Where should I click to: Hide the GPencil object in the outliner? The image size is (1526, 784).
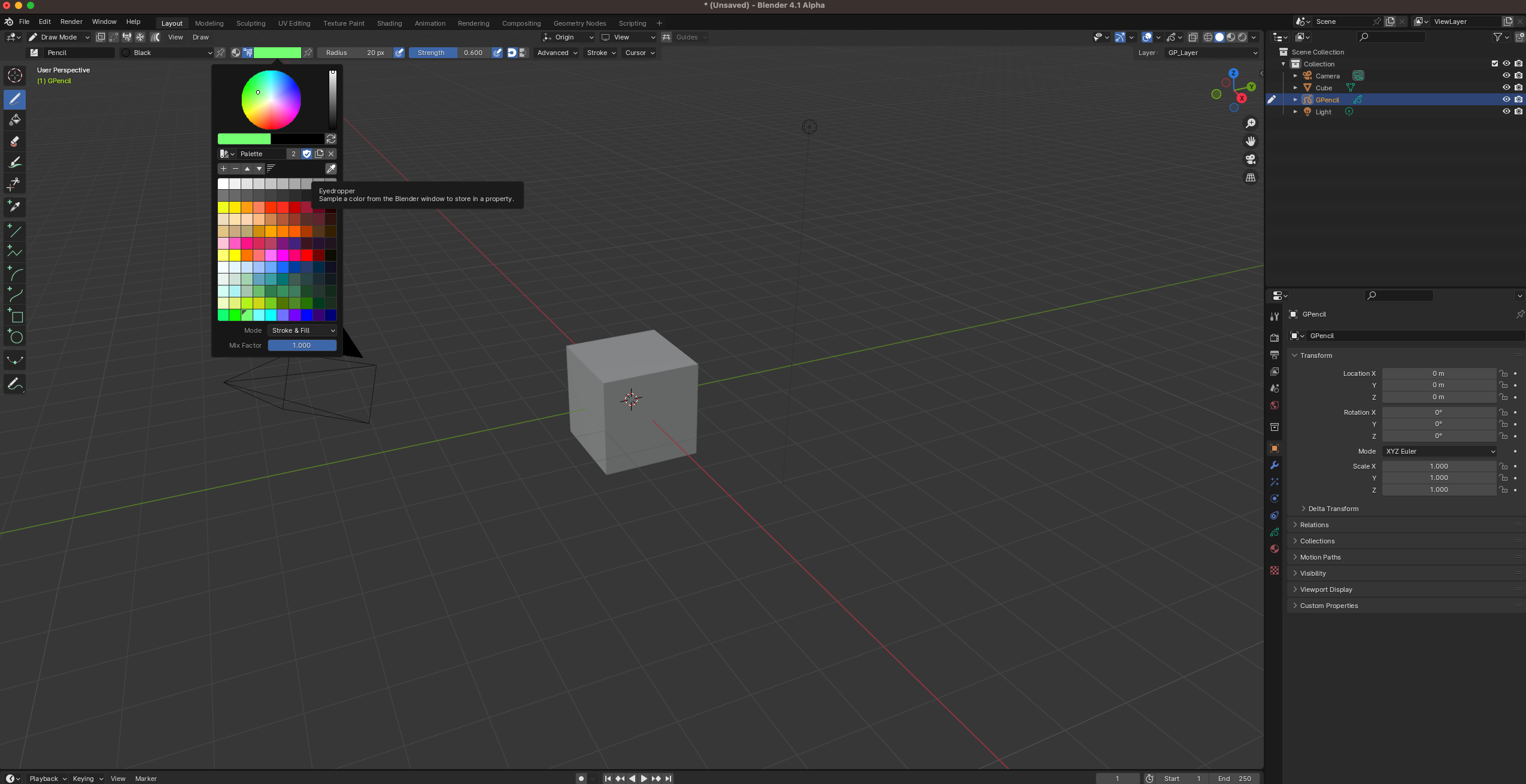(1506, 99)
